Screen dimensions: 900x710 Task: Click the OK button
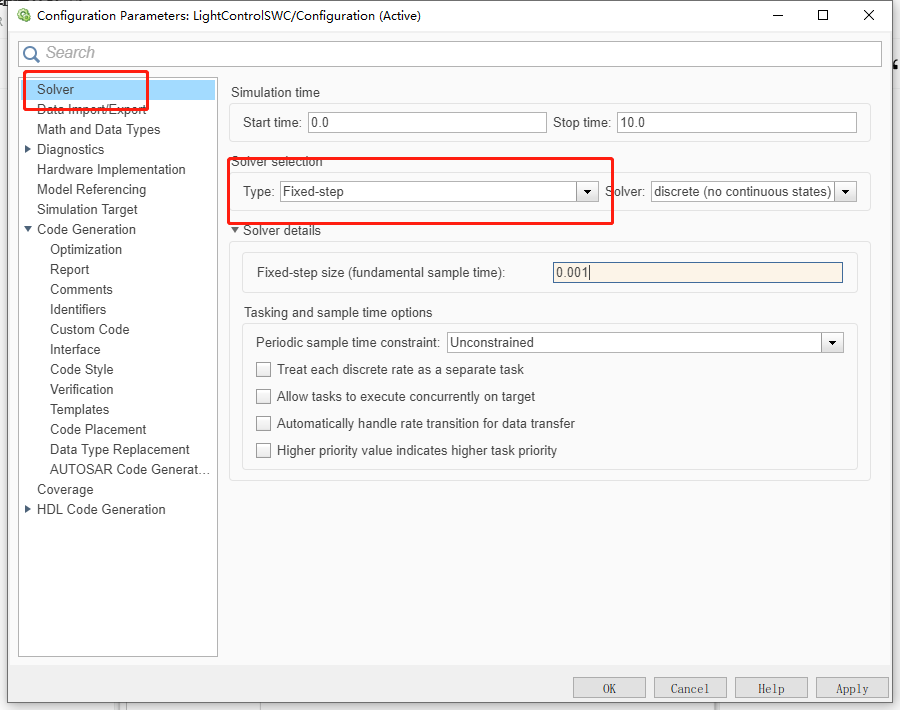pos(609,688)
